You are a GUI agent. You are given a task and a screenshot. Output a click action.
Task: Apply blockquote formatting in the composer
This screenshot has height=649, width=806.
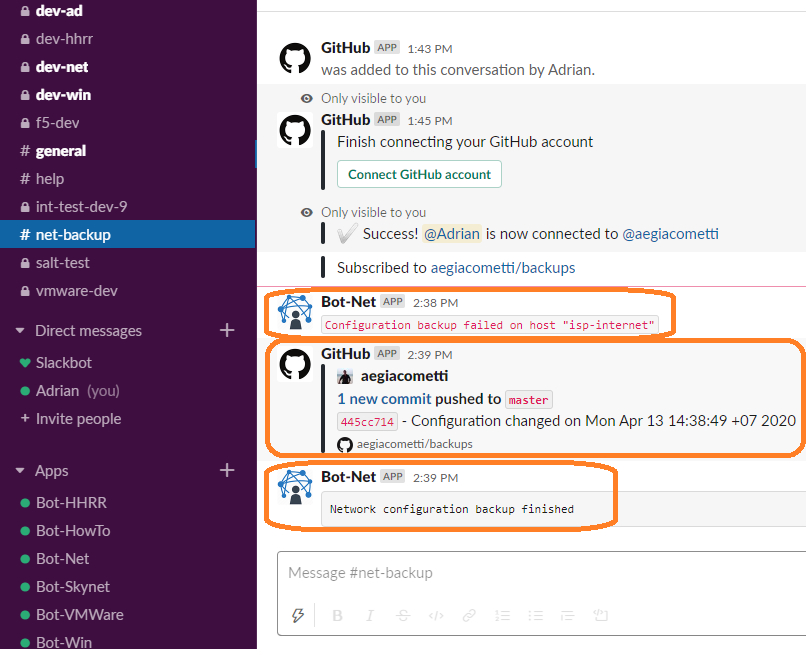pyautogui.click(x=567, y=615)
